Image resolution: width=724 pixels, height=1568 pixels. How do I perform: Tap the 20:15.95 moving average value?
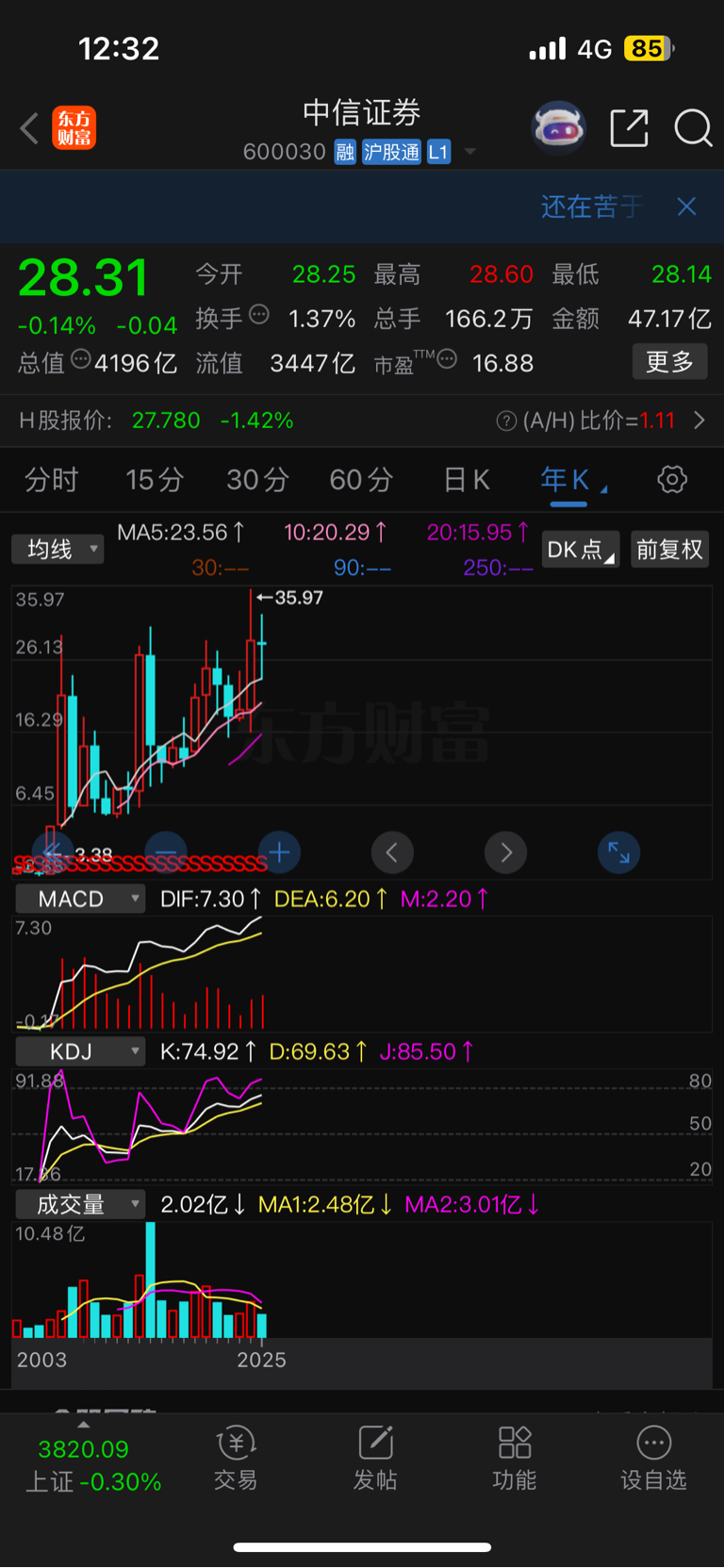(478, 533)
